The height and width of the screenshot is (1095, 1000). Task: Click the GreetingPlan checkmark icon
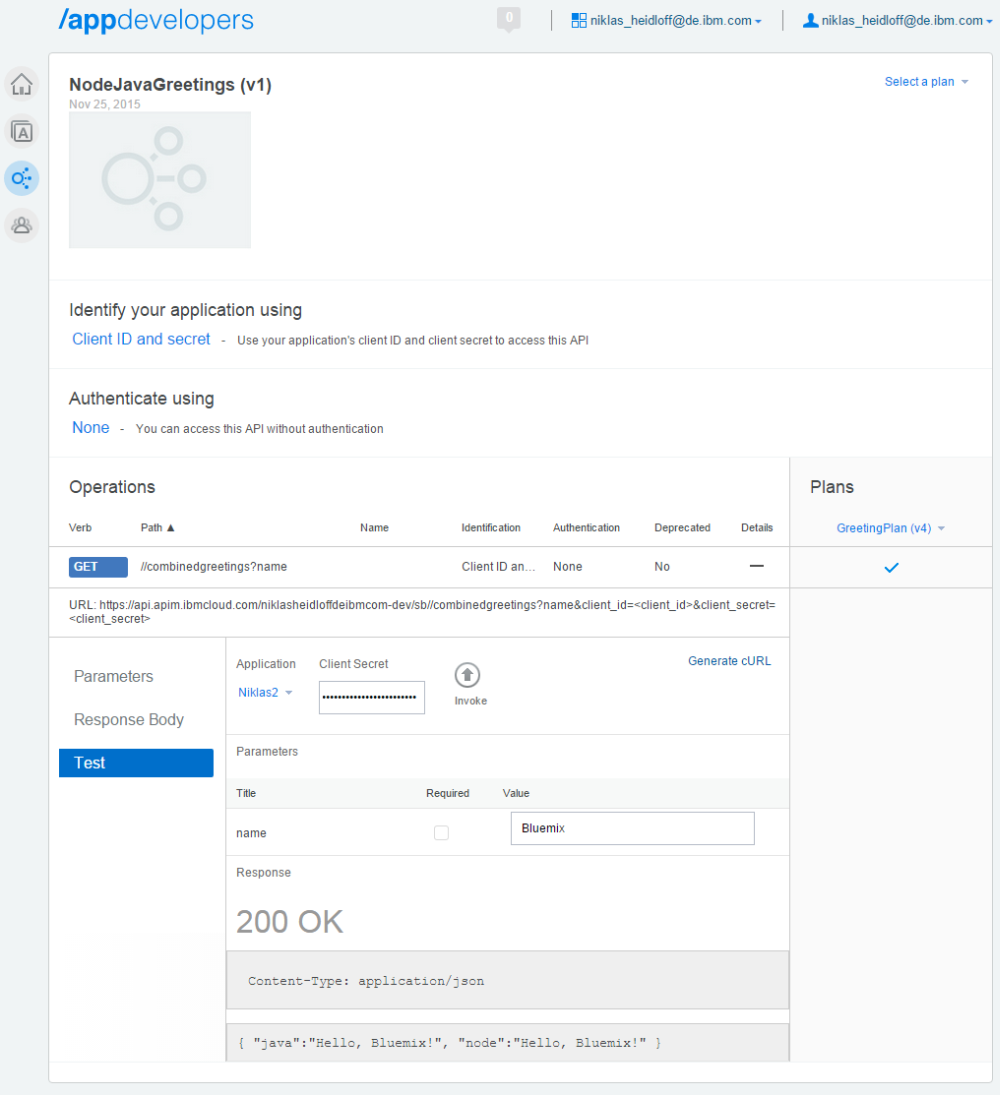point(891,568)
